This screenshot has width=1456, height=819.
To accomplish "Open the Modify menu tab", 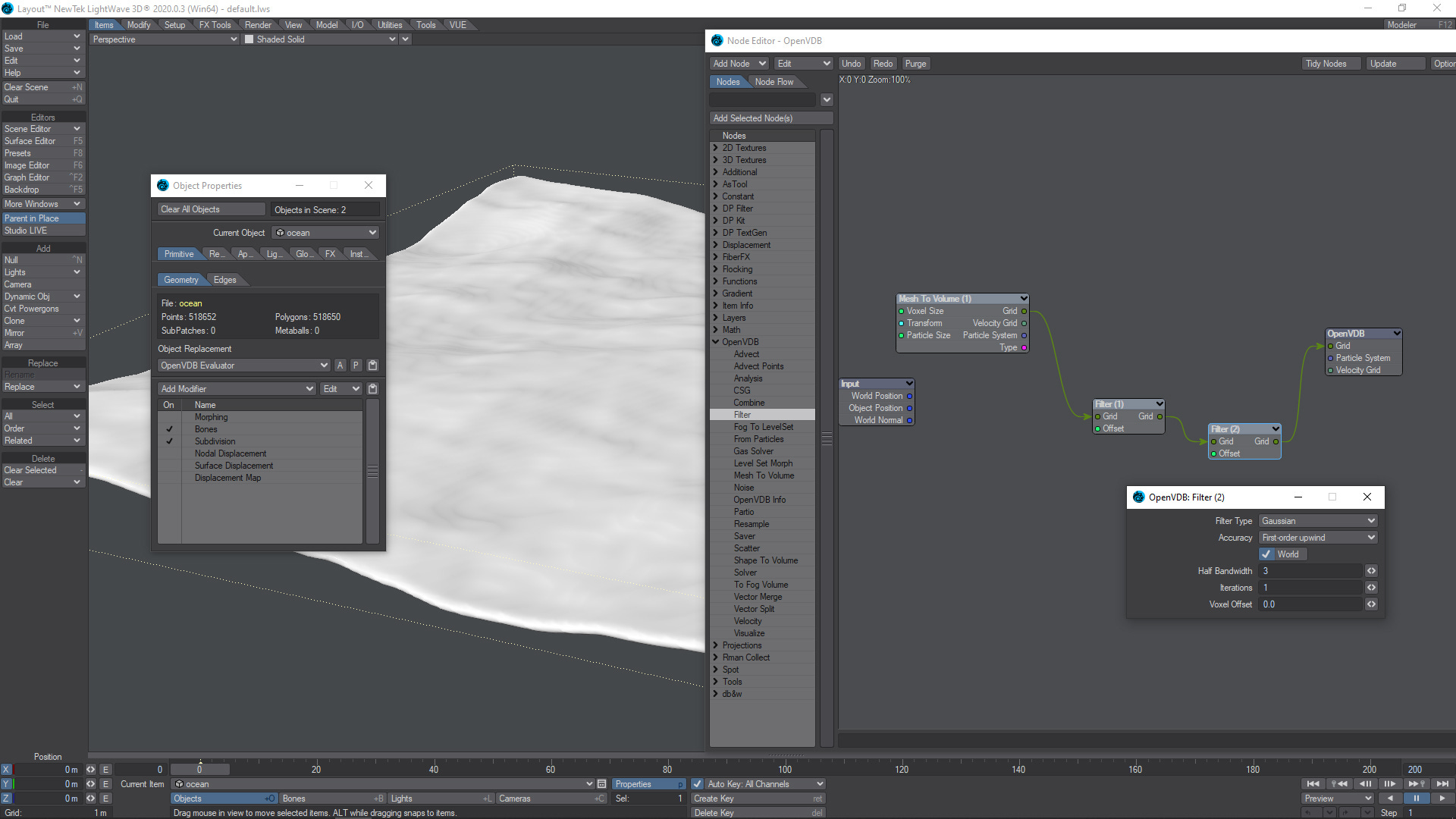I will coord(139,25).
